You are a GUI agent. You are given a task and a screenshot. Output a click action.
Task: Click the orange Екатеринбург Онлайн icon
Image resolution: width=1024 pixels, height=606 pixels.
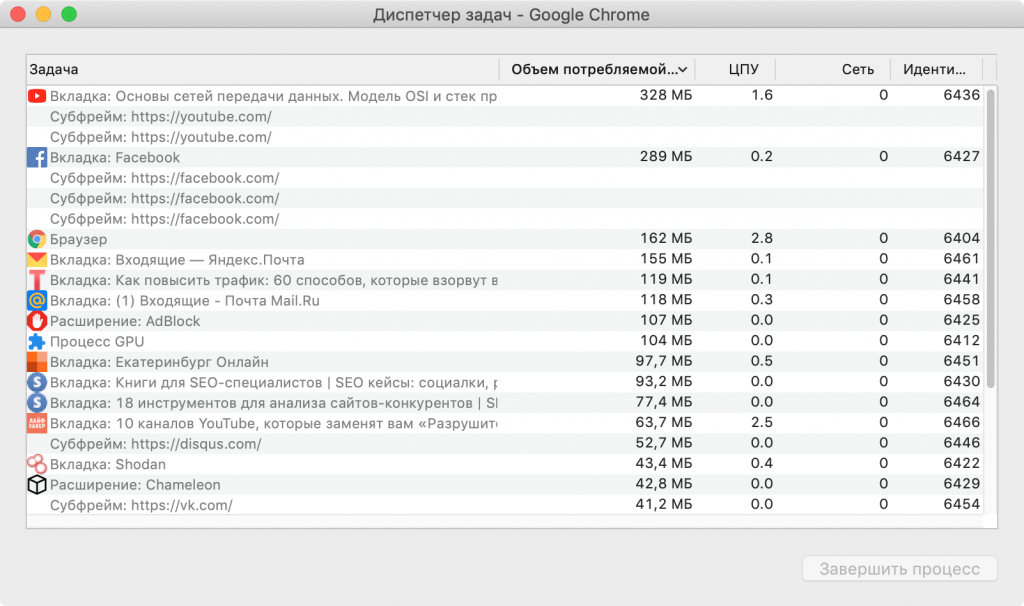(37, 362)
